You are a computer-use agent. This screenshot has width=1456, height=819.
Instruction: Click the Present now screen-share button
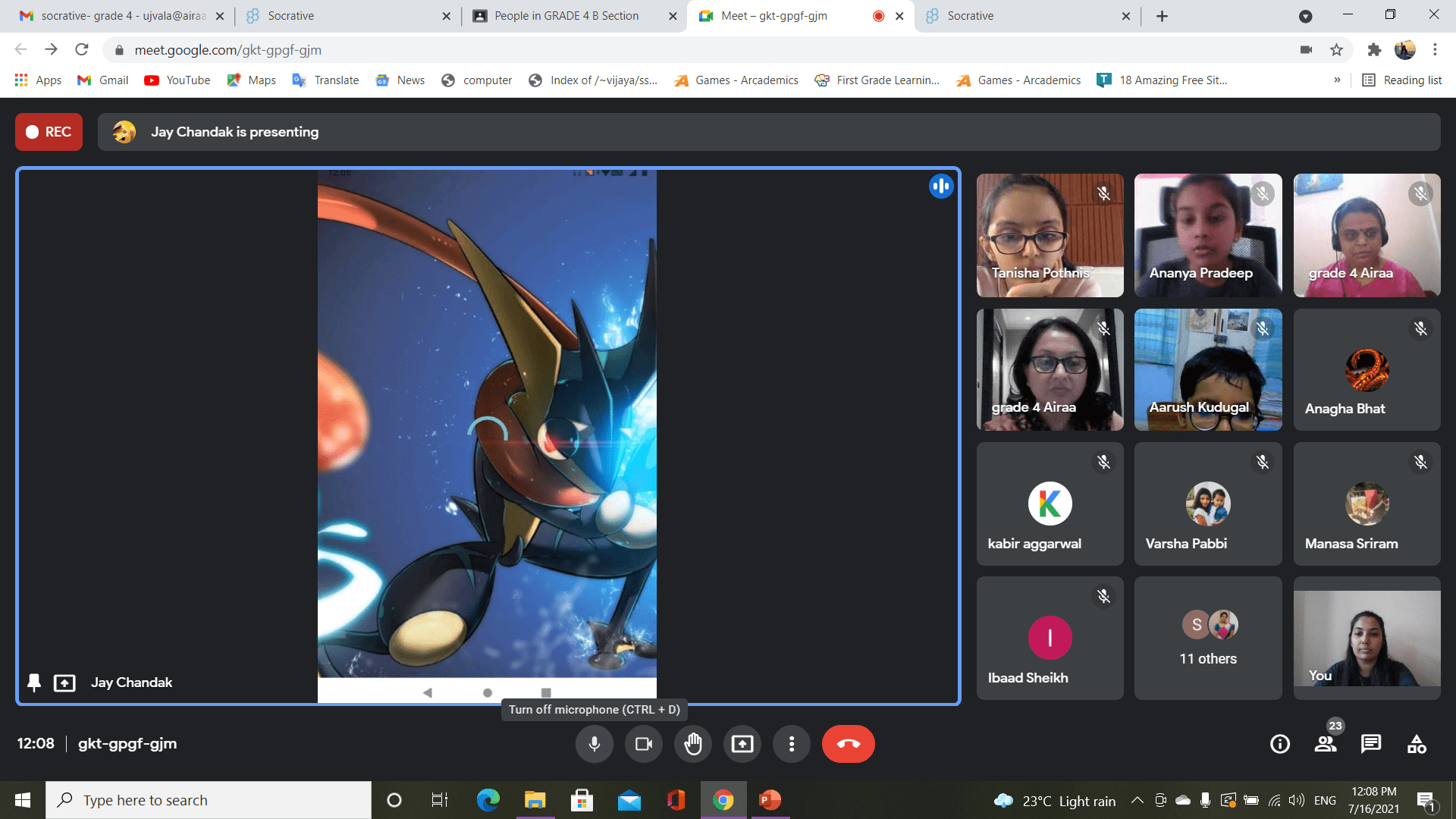[742, 744]
